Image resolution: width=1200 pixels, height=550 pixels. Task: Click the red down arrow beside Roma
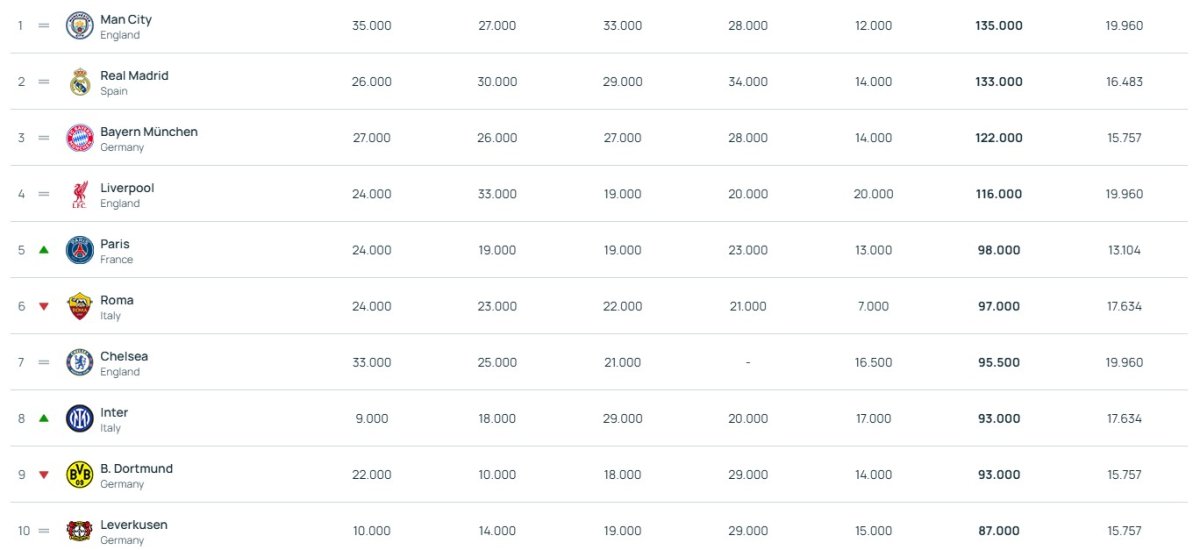coord(44,306)
